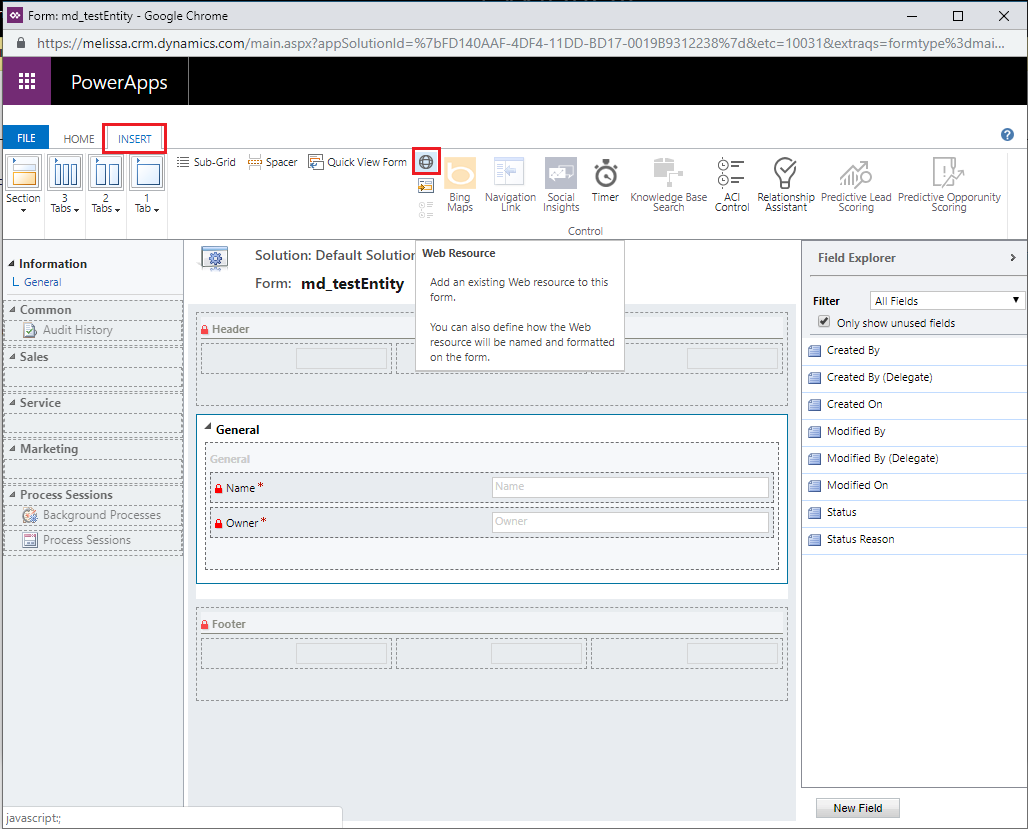Insert Bing Maps control
The height and width of the screenshot is (829, 1028).
click(460, 184)
